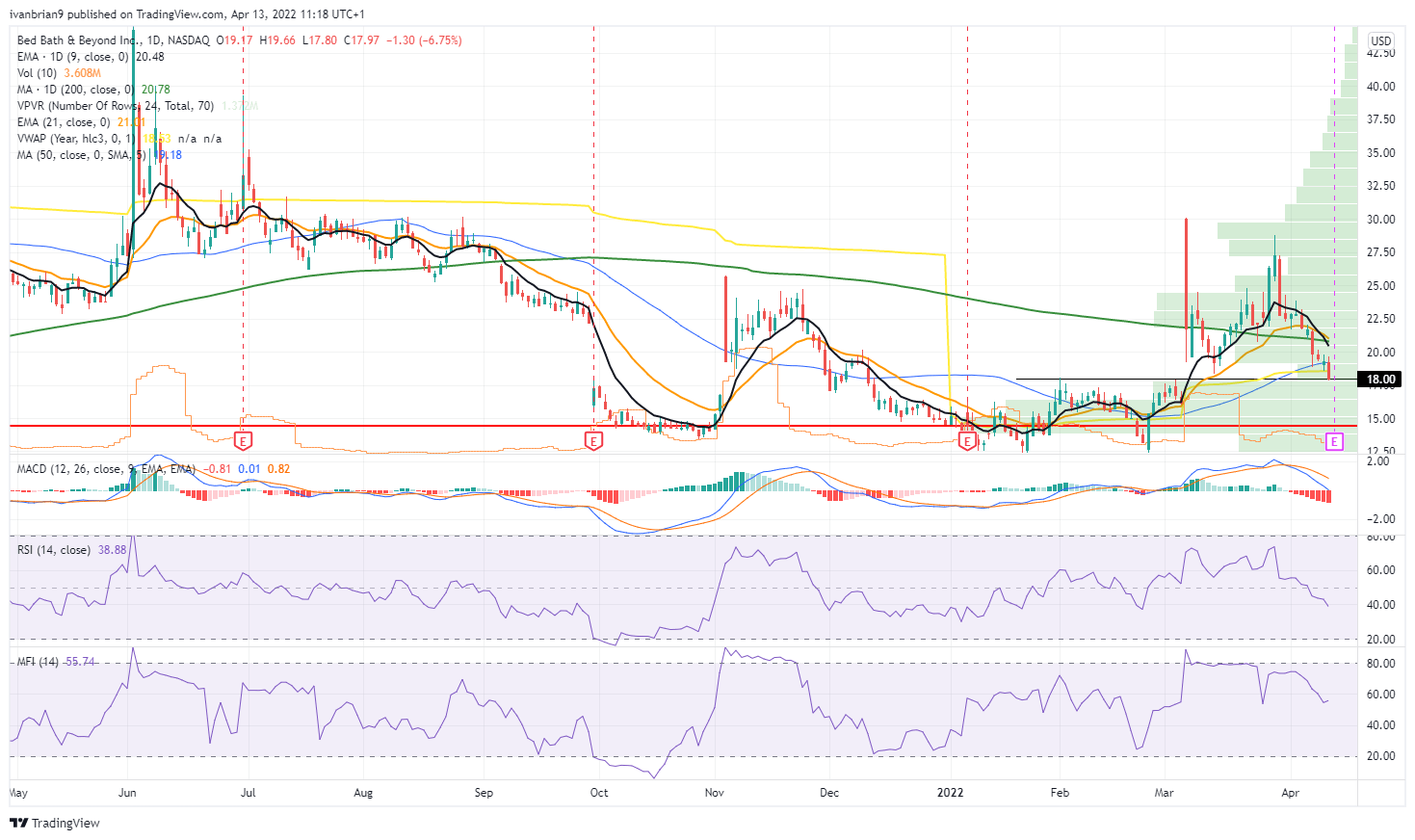Viewport: 1415px width, 840px height.
Task: Click the 15.00 price axis label
Action: pos(1381,419)
